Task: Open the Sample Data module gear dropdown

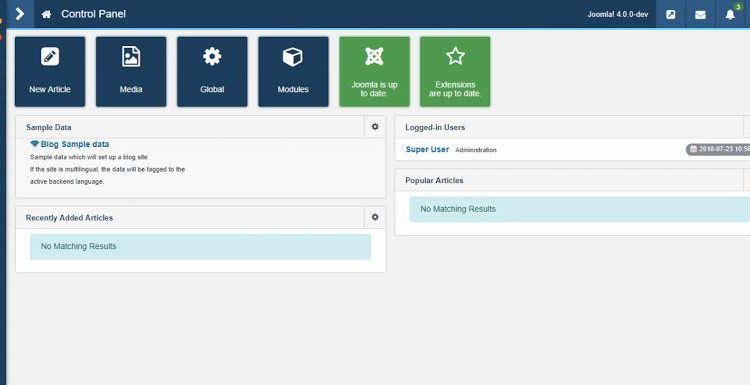Action: click(x=375, y=127)
